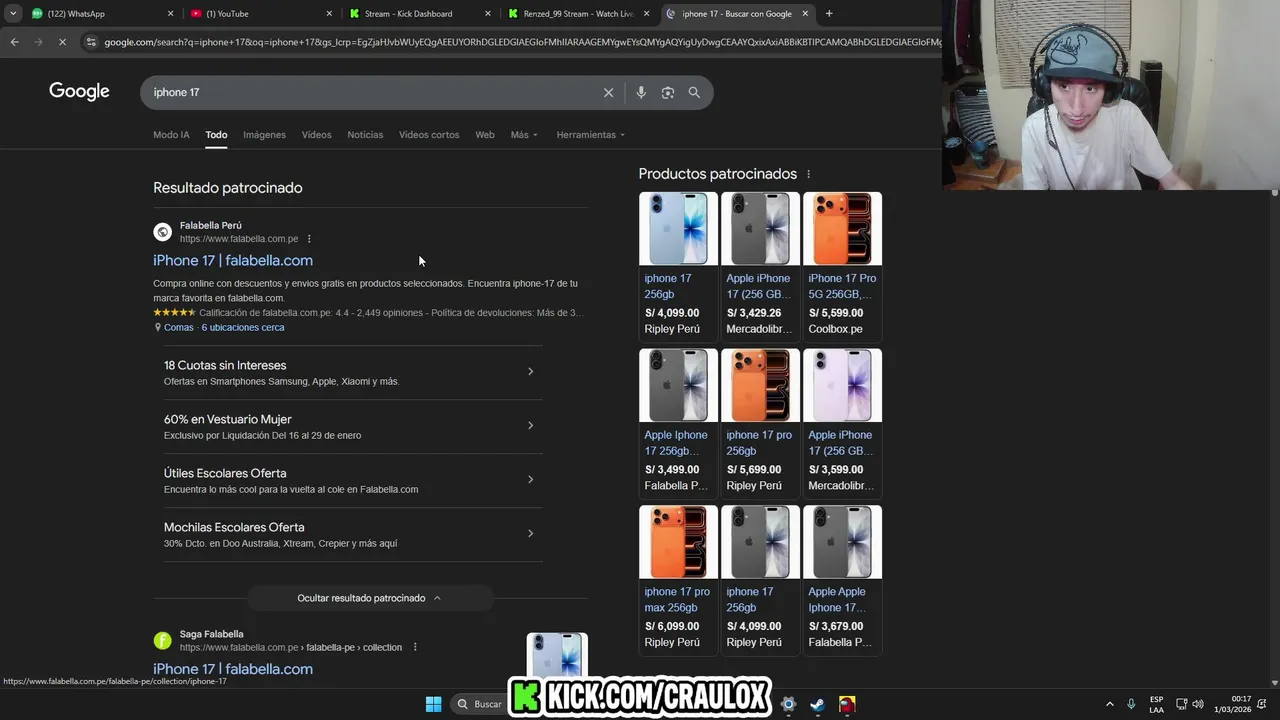
Task: Select the Modo IA search tab
Action: coord(171,135)
